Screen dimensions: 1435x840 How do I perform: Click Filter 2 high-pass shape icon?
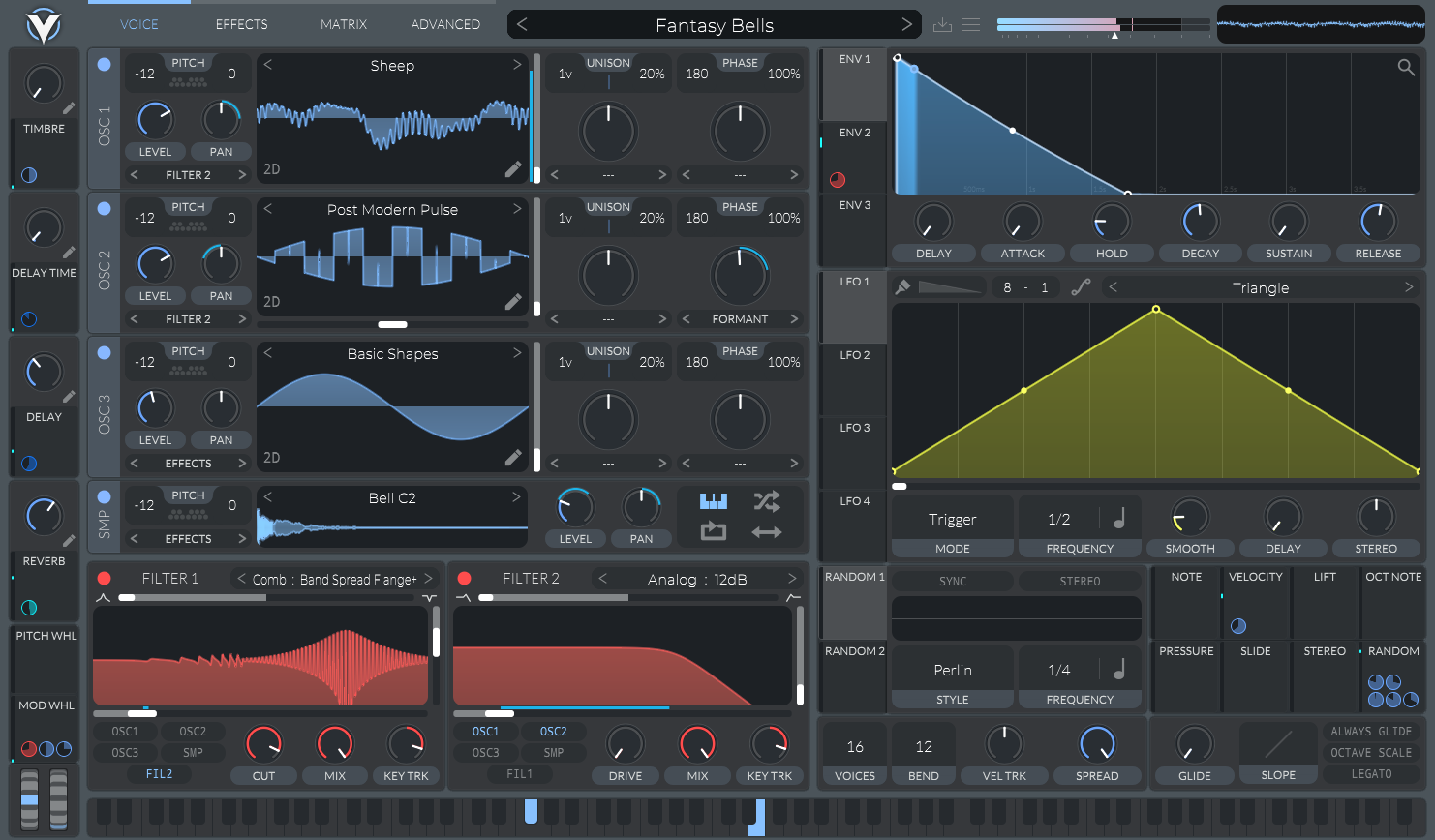(794, 598)
